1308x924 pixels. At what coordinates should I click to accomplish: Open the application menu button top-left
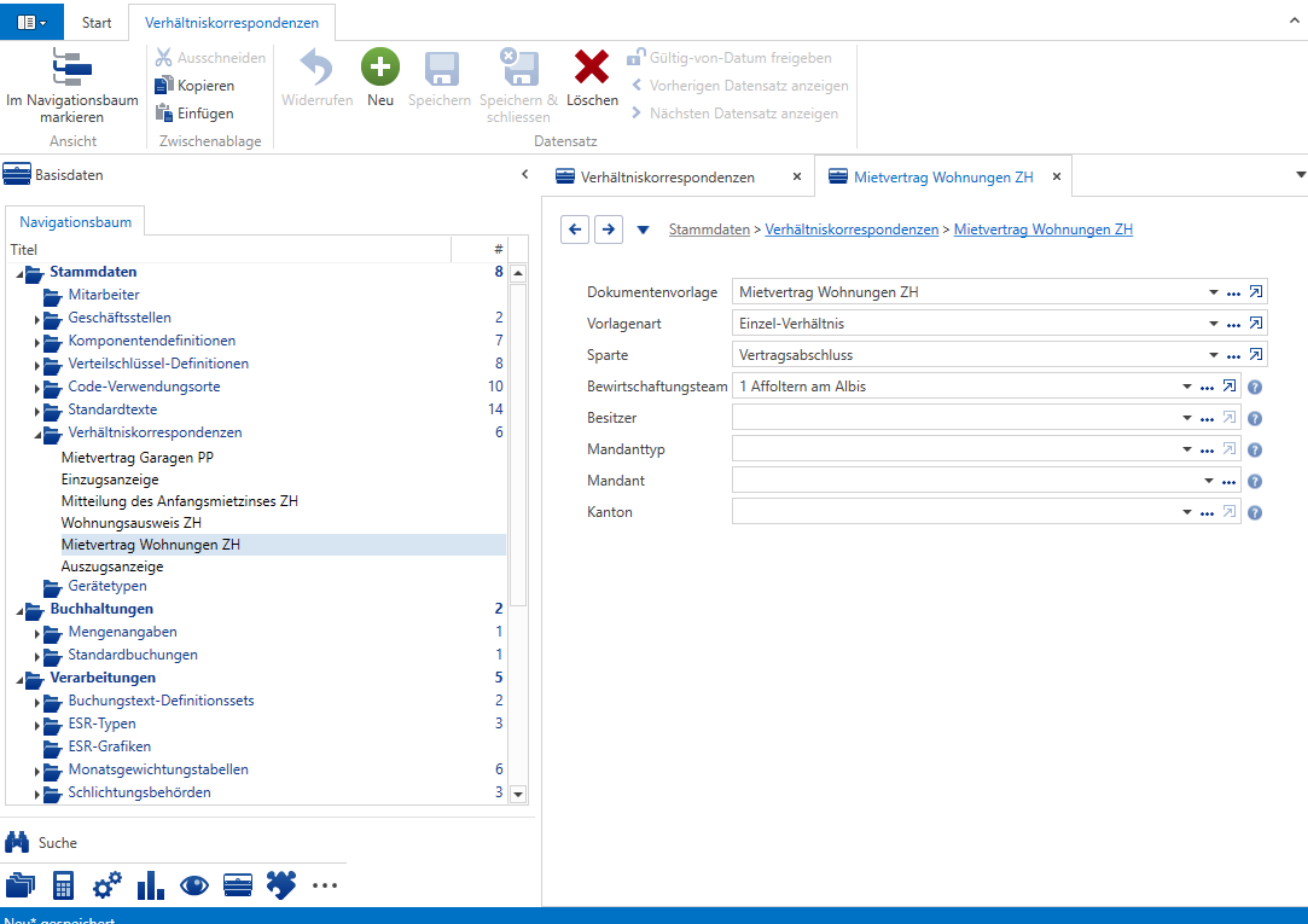[32, 21]
